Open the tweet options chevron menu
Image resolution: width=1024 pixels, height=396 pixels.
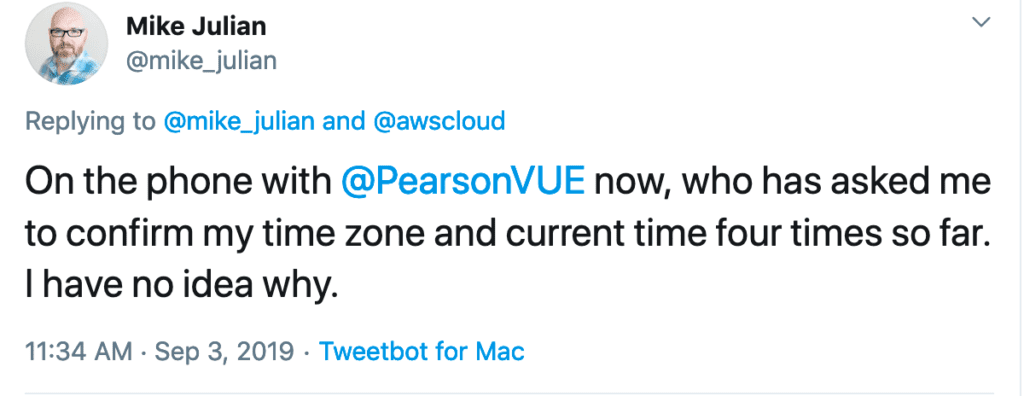pyautogui.click(x=981, y=23)
